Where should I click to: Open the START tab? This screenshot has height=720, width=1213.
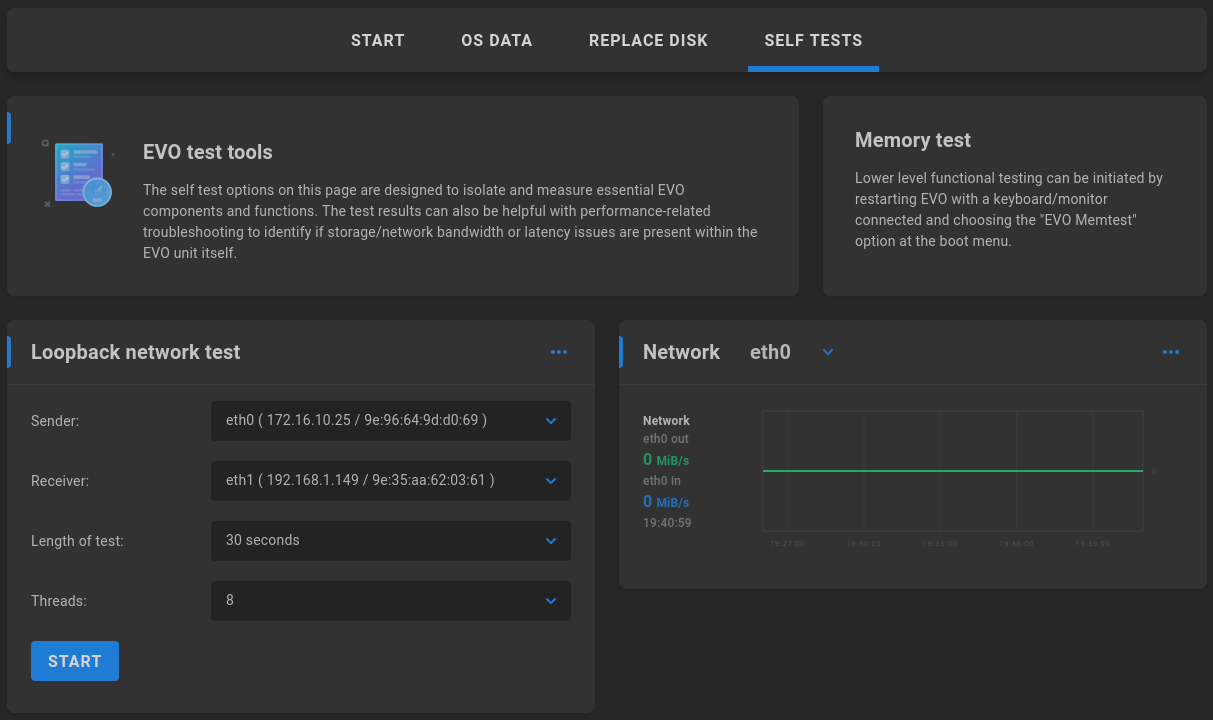(x=377, y=41)
